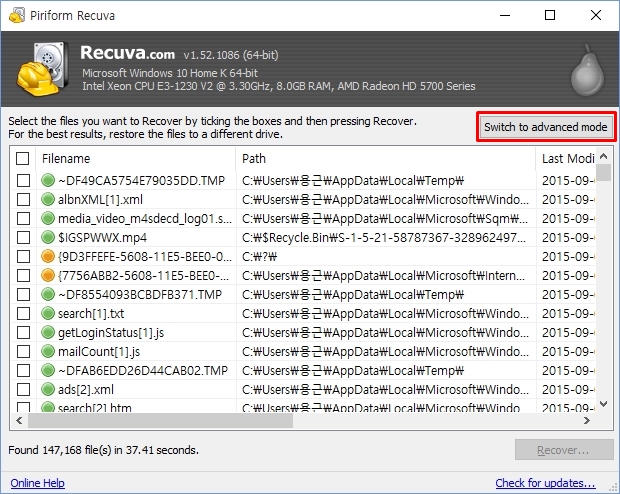Minimize the Piriform Recuva window
The height and width of the screenshot is (494, 620).
click(x=505, y=15)
